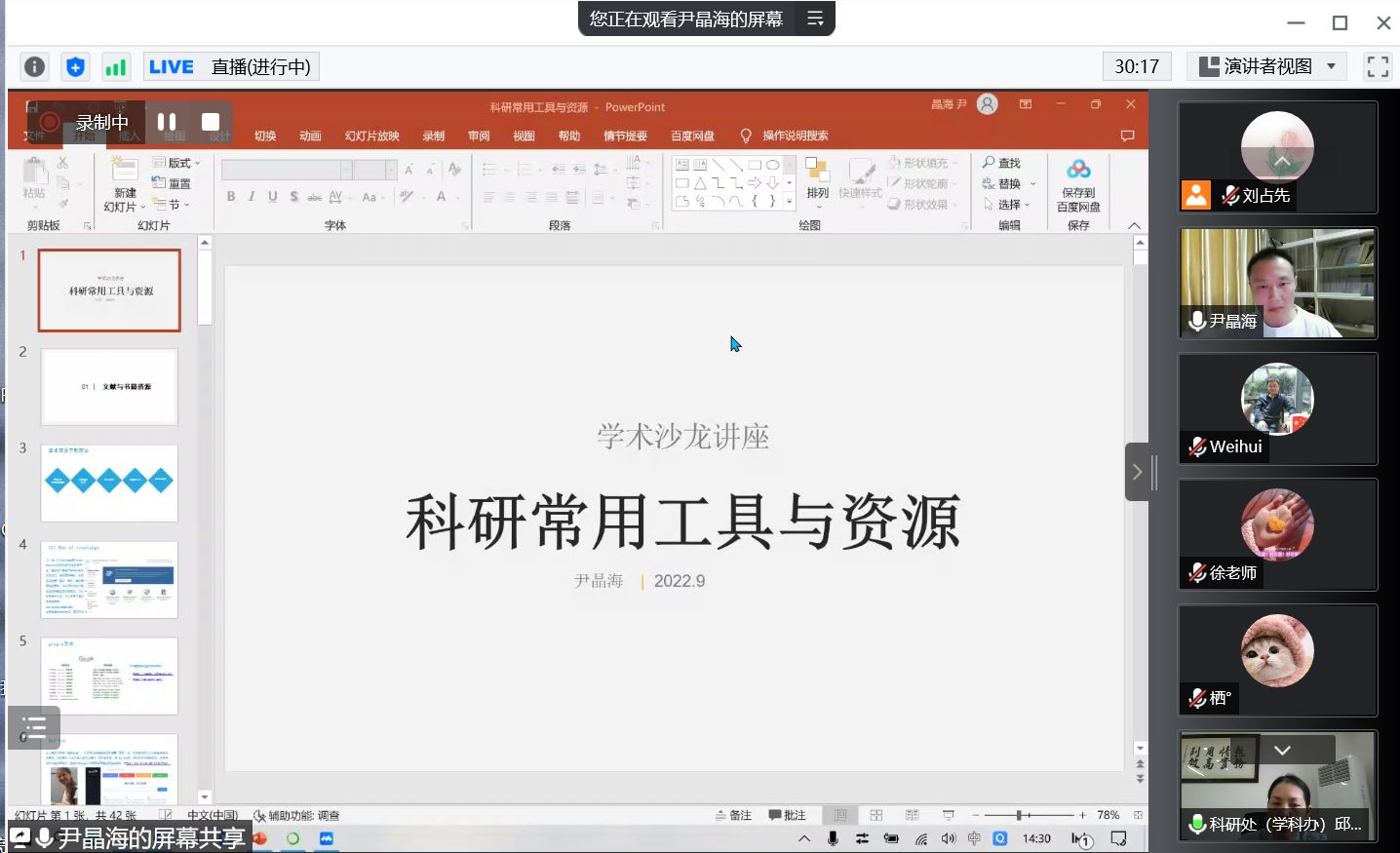This screenshot has height=853, width=1400.
Task: Enter full screen mode
Action: click(x=1378, y=66)
